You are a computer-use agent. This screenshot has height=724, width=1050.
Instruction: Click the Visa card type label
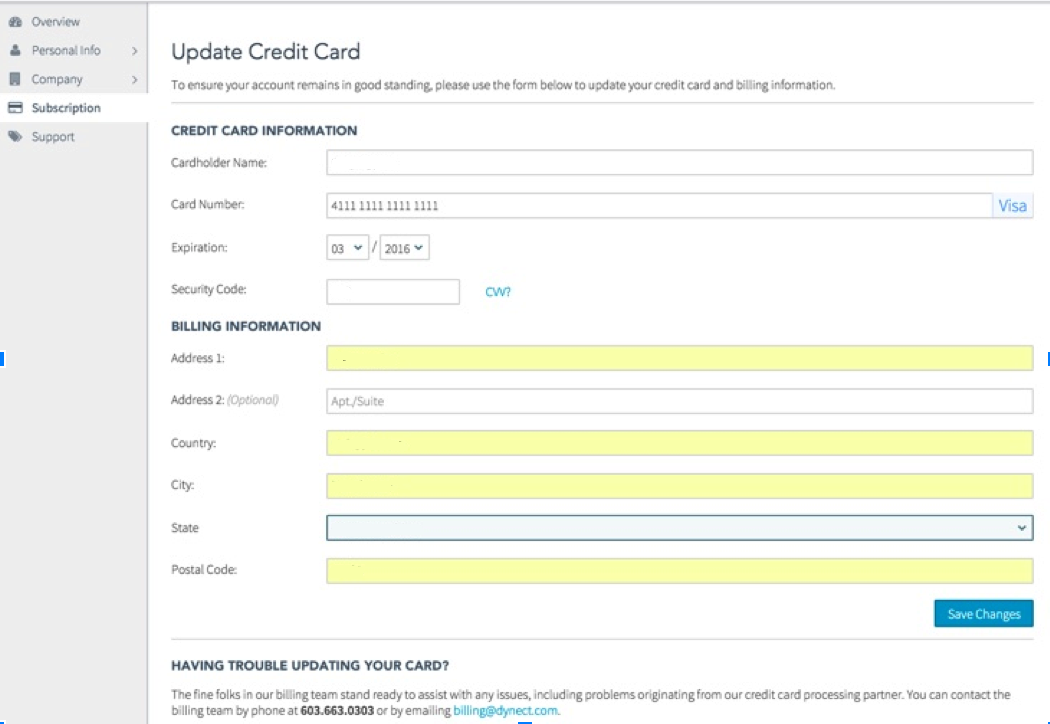tap(1012, 206)
